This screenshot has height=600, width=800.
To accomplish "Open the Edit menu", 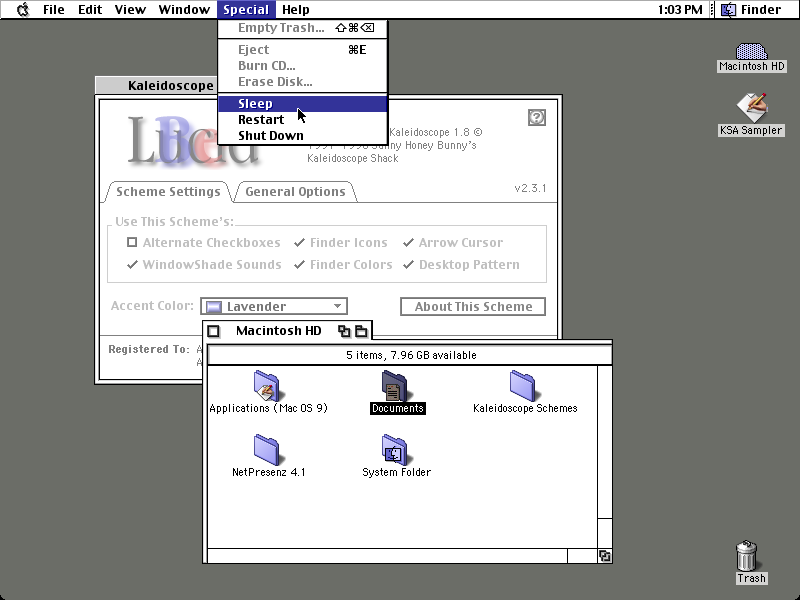I will point(90,10).
